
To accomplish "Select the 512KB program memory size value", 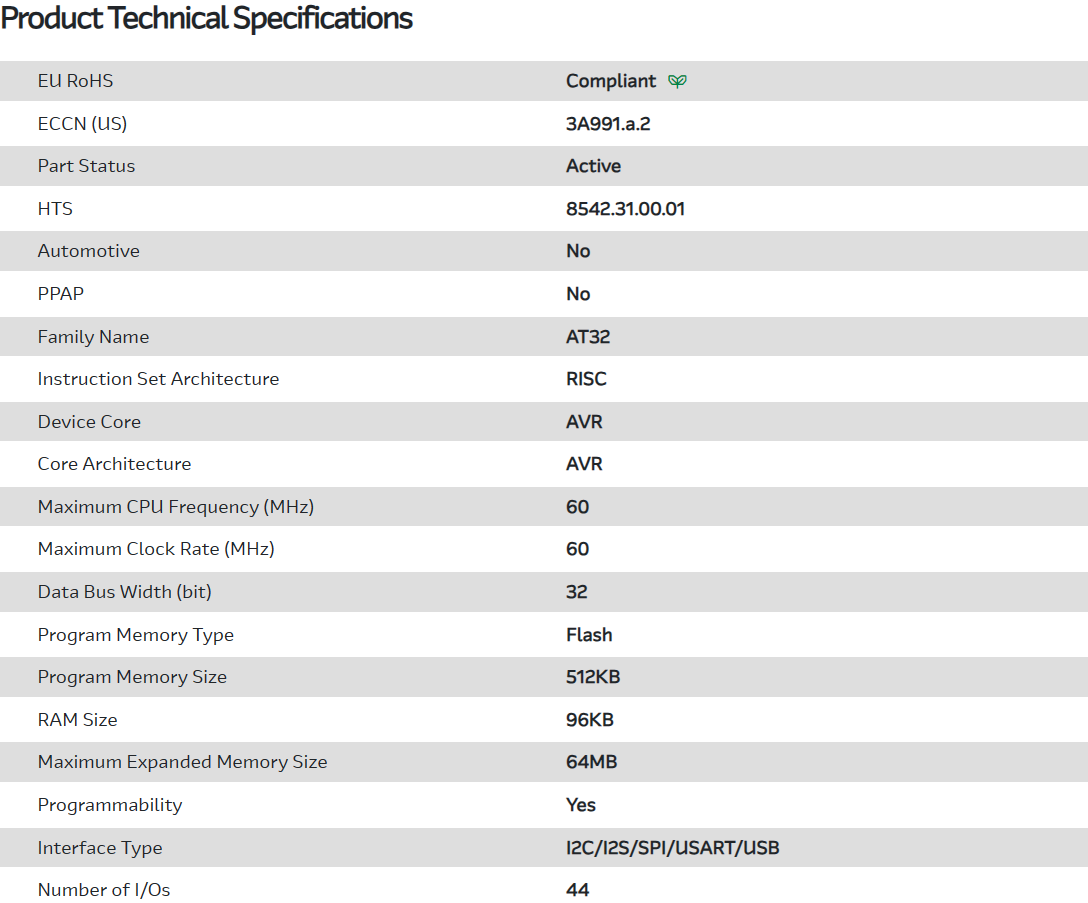I will (593, 677).
